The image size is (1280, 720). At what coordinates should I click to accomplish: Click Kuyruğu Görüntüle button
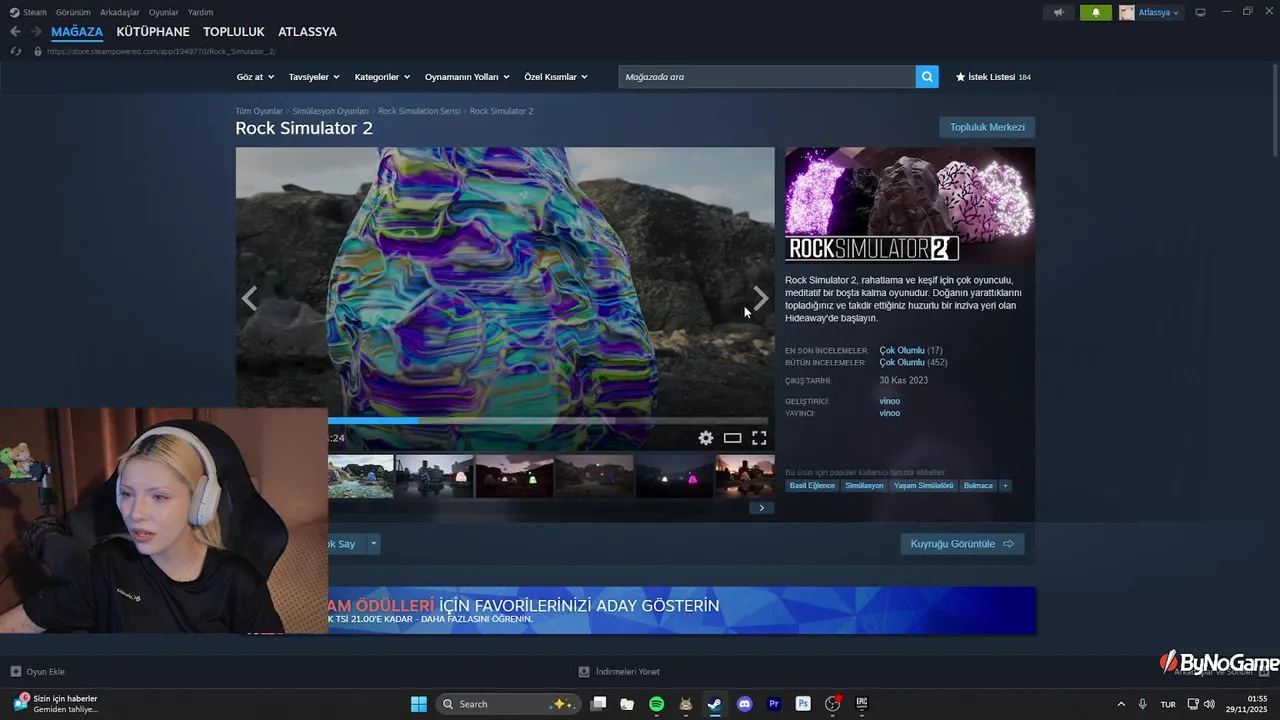click(x=962, y=544)
